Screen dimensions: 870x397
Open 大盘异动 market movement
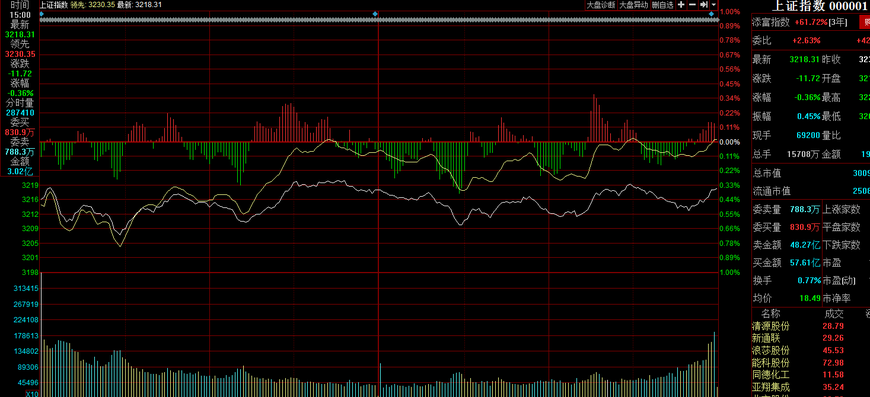pyautogui.click(x=634, y=5)
